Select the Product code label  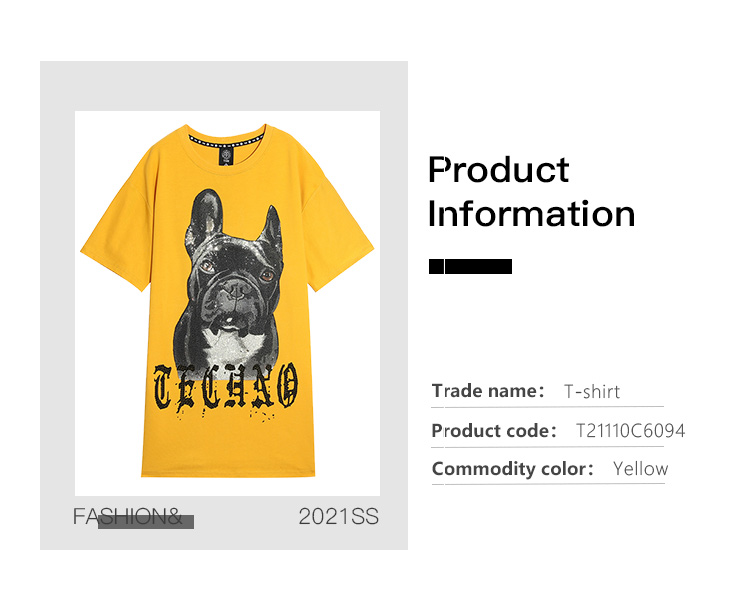[493, 431]
